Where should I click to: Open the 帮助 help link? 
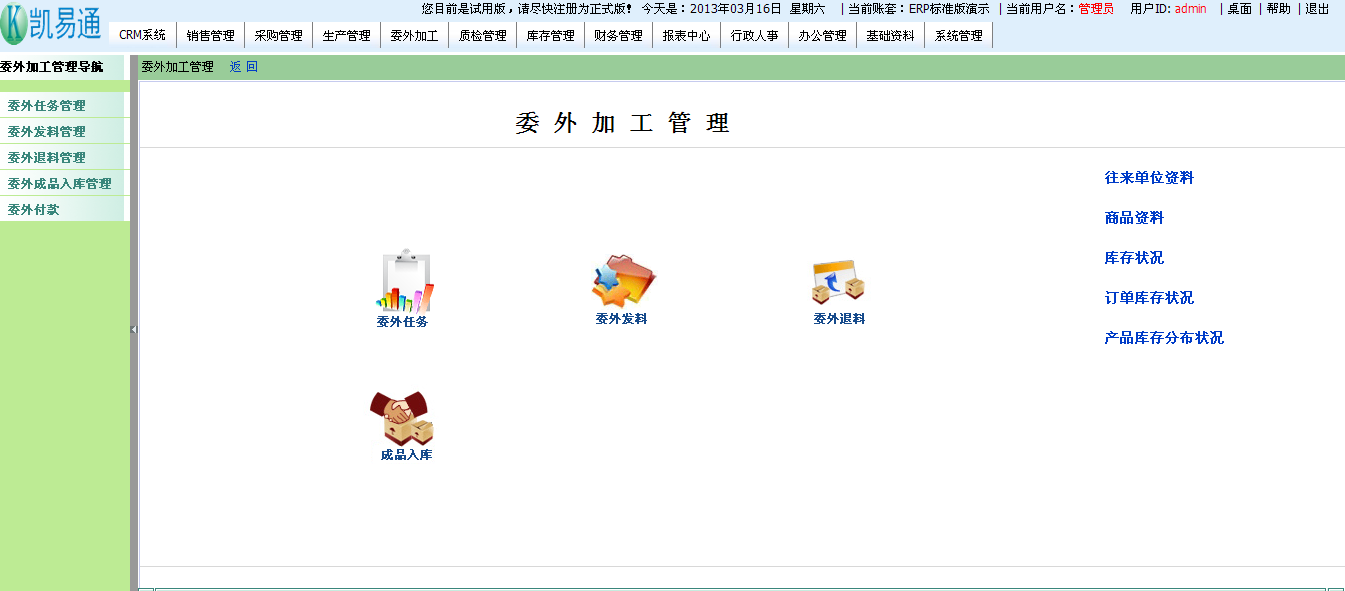1278,9
